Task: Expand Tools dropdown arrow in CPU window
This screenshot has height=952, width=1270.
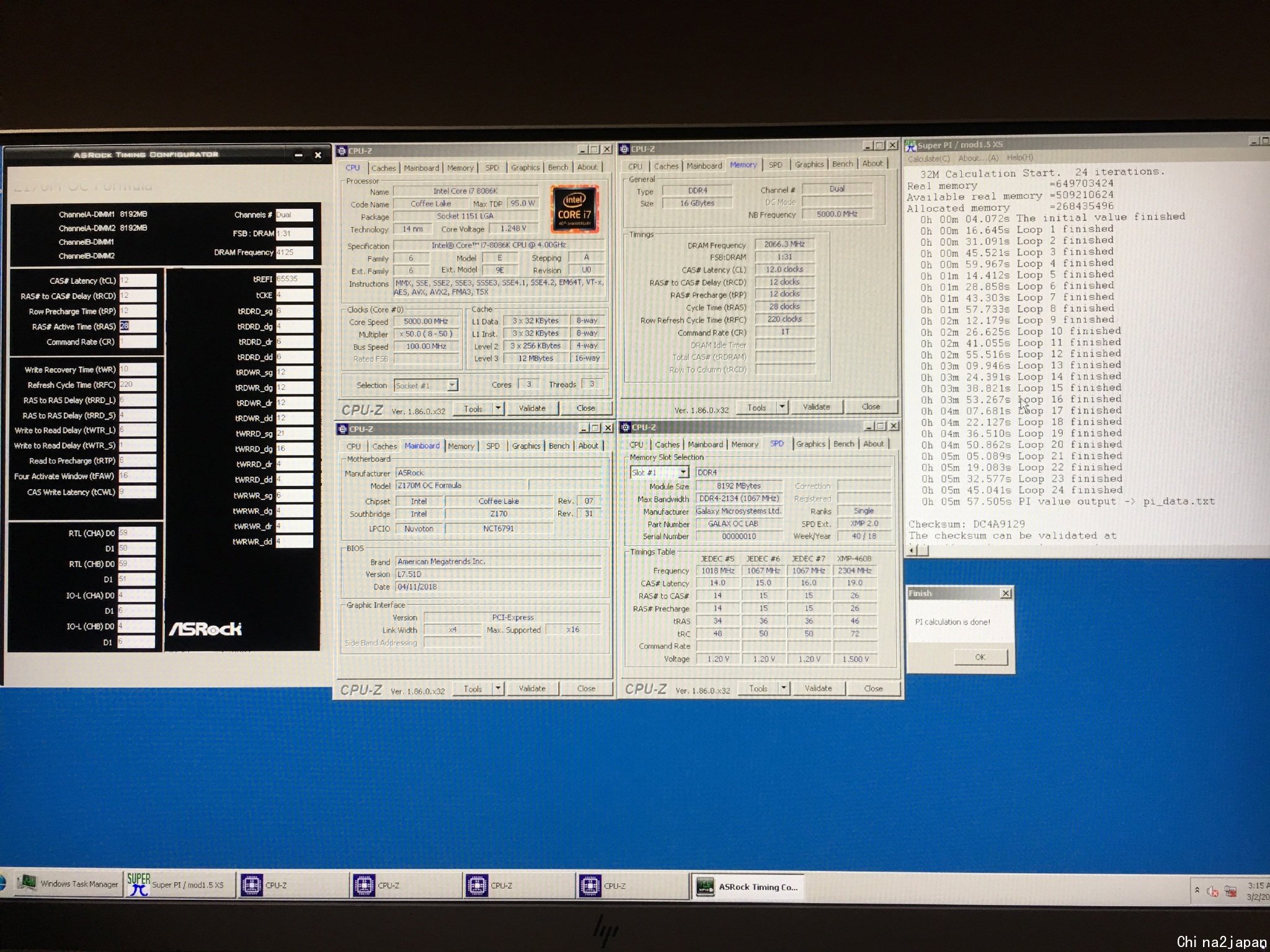Action: (498, 408)
